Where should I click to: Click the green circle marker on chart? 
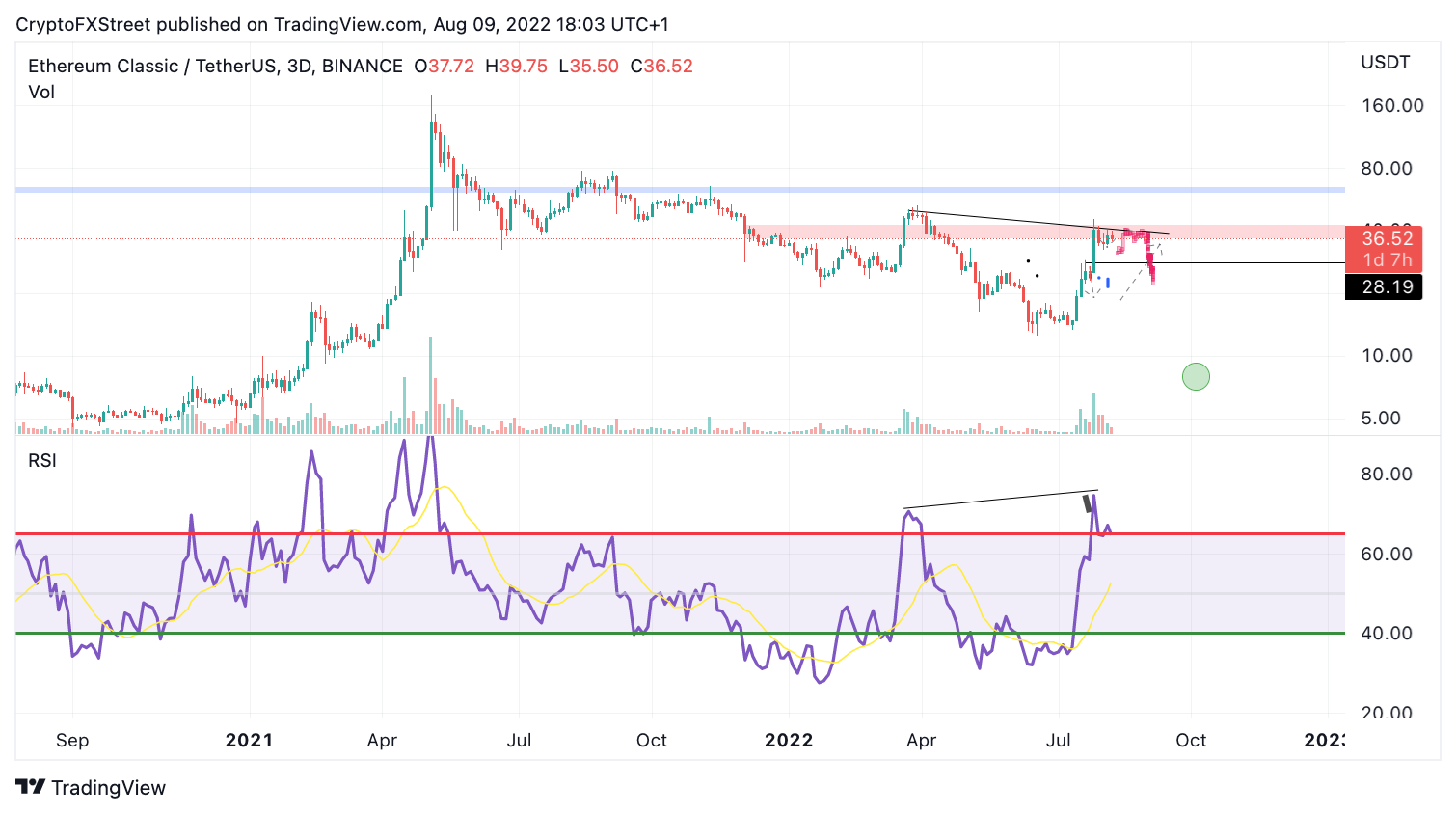(1196, 376)
